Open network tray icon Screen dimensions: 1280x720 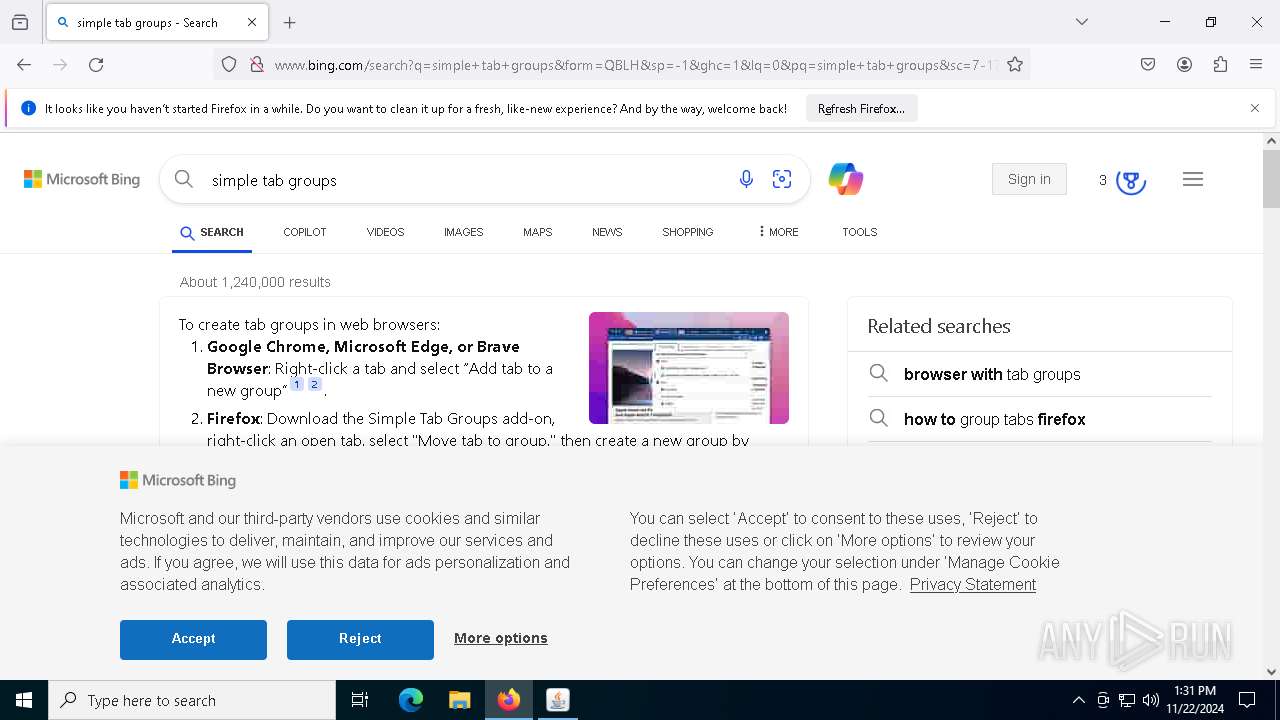pos(1127,700)
